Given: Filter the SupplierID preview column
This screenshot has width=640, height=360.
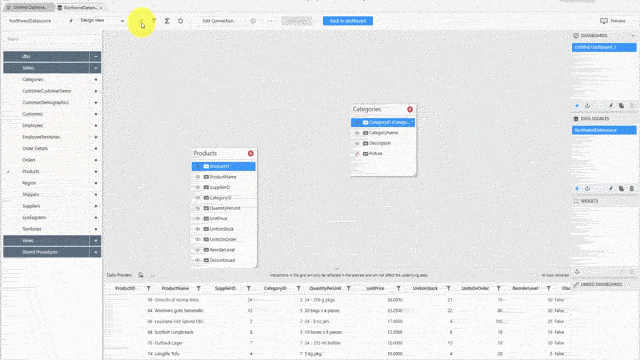Looking at the screenshot, I should click(249, 288).
